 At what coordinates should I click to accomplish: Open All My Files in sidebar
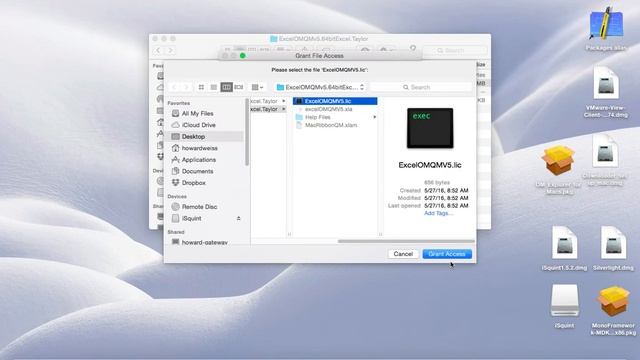tap(197, 113)
